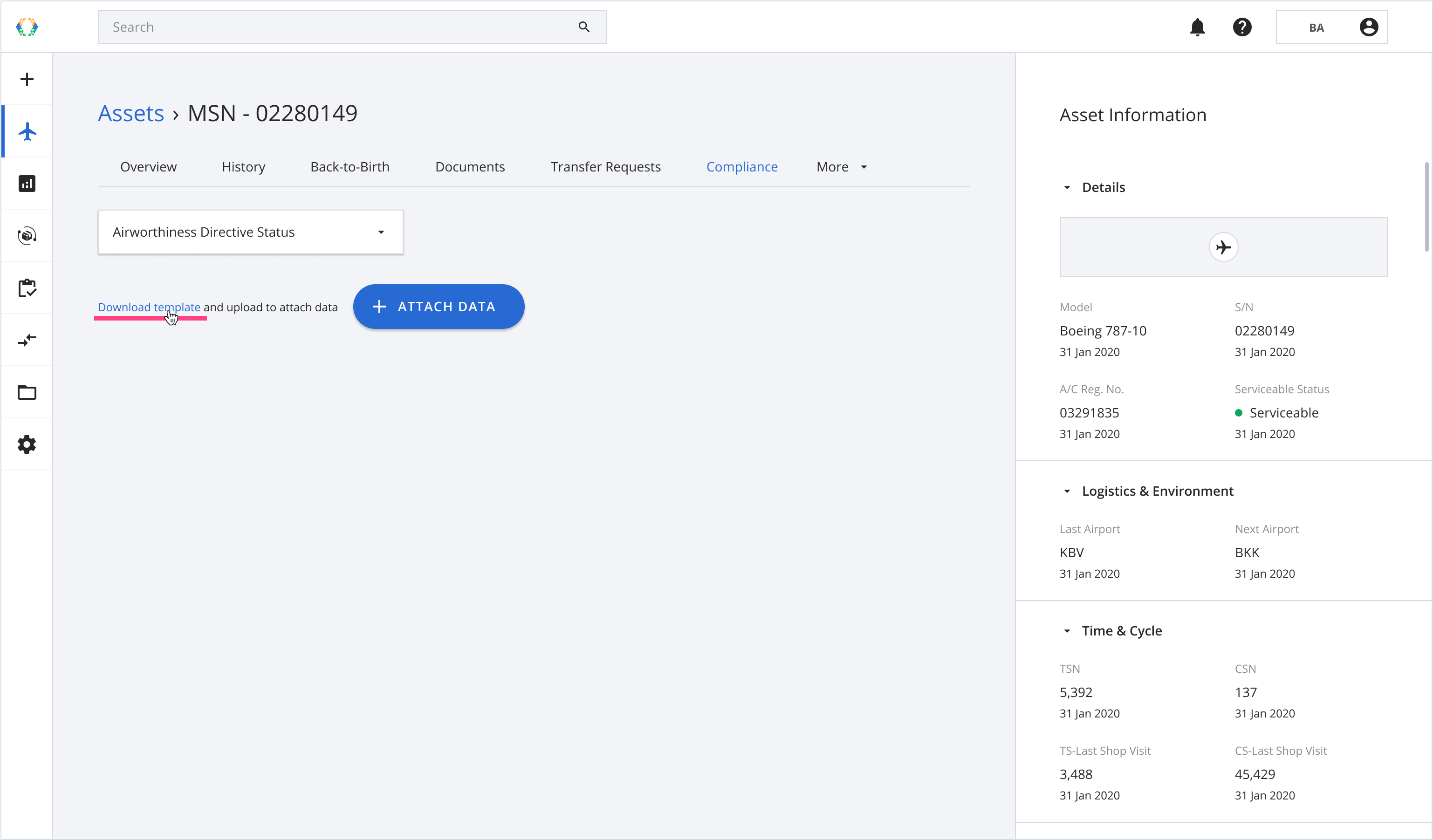Switch to the Overview tab

148,166
